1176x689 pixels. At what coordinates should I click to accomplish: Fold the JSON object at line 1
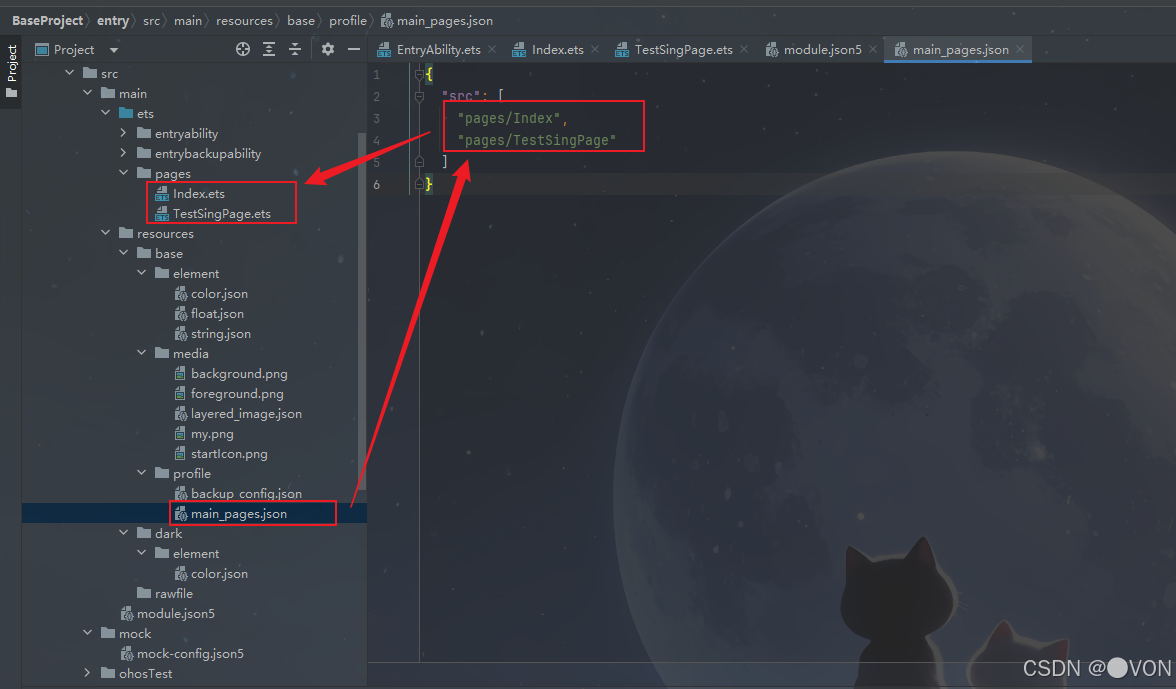pos(419,74)
